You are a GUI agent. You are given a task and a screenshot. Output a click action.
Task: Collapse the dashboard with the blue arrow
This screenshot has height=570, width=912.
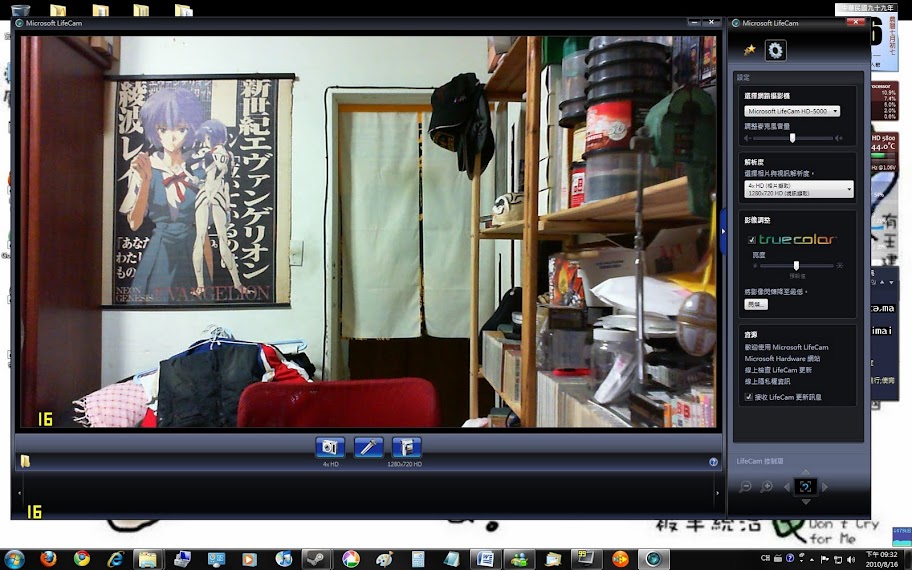[723, 231]
